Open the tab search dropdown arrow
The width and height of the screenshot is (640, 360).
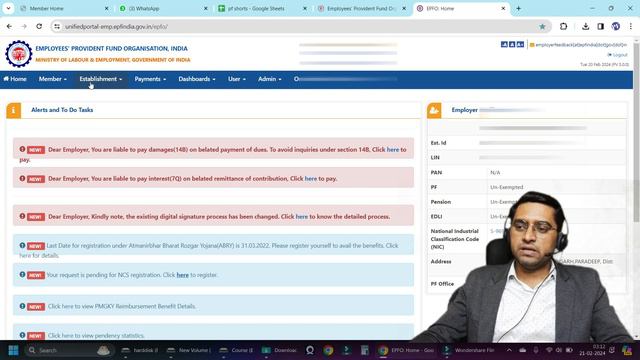(x=8, y=8)
